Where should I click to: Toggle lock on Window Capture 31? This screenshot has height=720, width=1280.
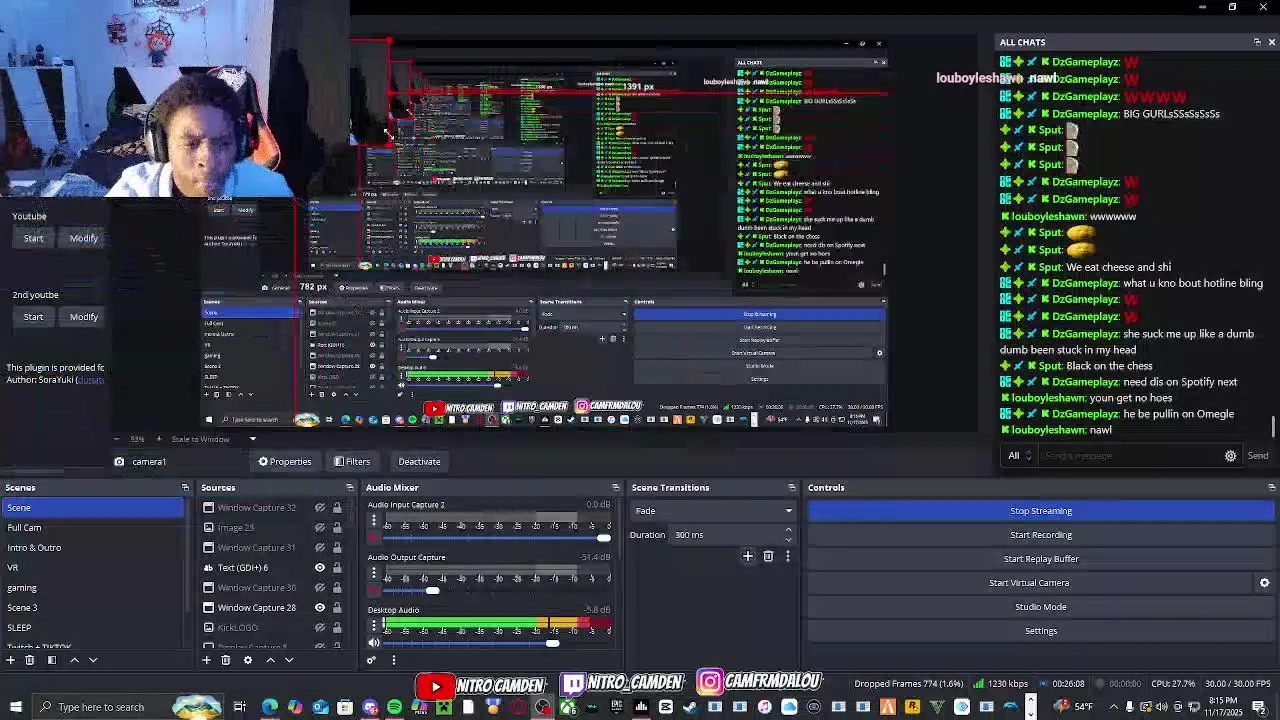coord(337,548)
